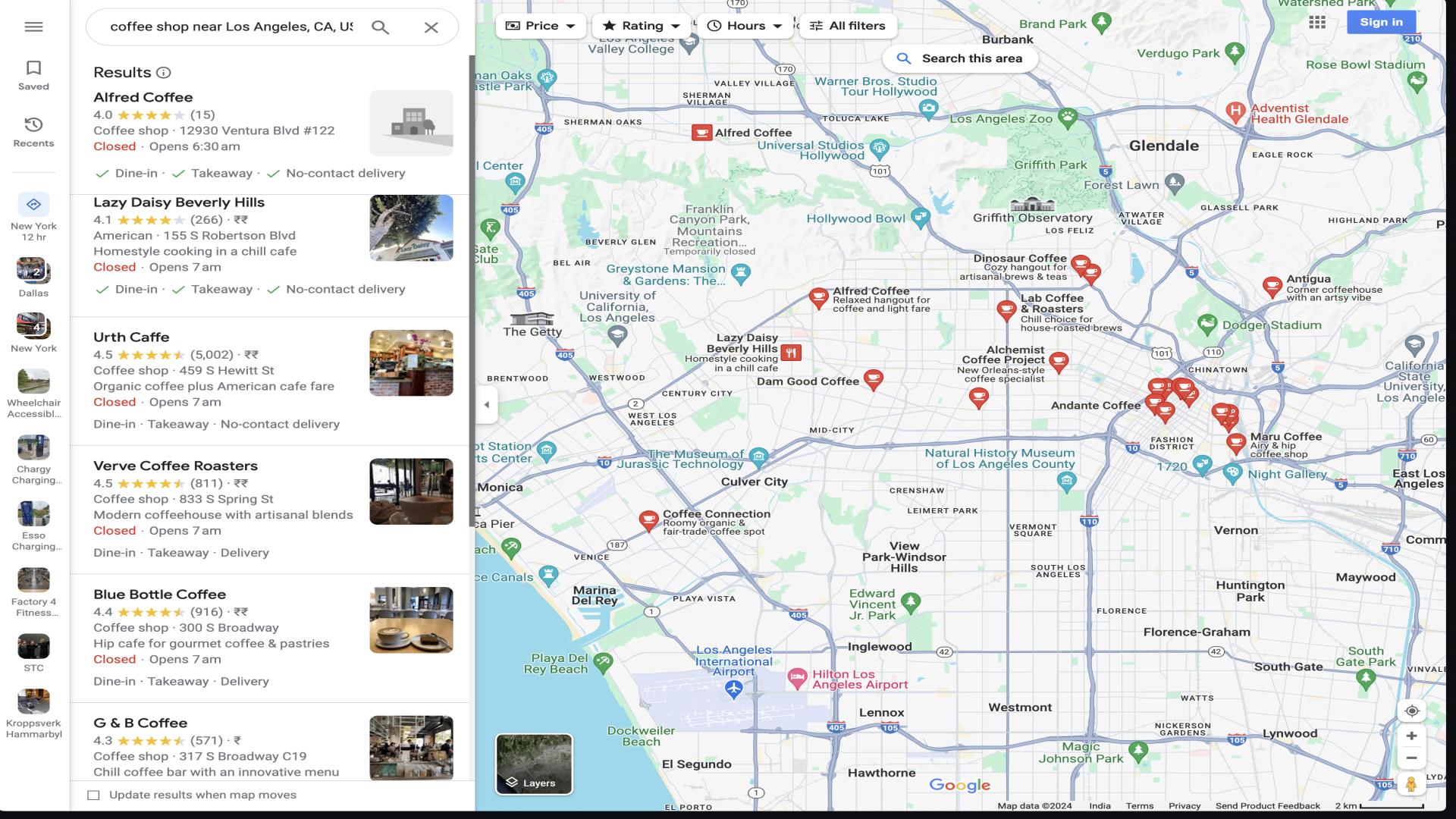View the Verve Coffee Roasters photo thumbnail
Screen dimensions: 1456x819
point(411,491)
